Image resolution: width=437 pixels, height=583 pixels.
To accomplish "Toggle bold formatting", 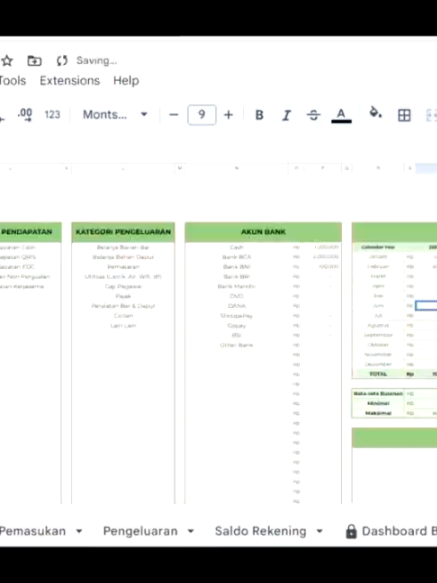I will click(259, 115).
